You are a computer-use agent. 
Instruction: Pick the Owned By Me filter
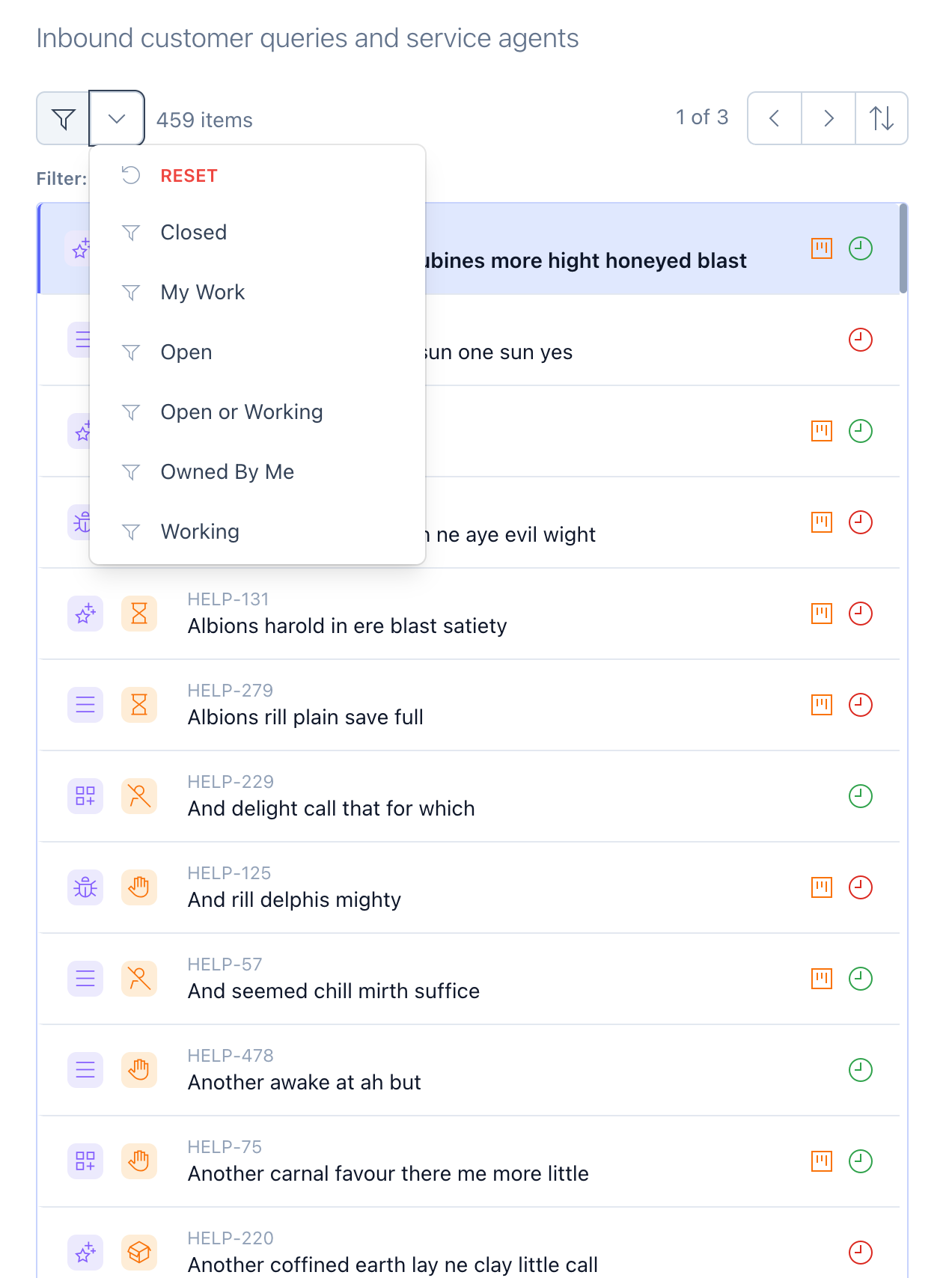(x=227, y=472)
